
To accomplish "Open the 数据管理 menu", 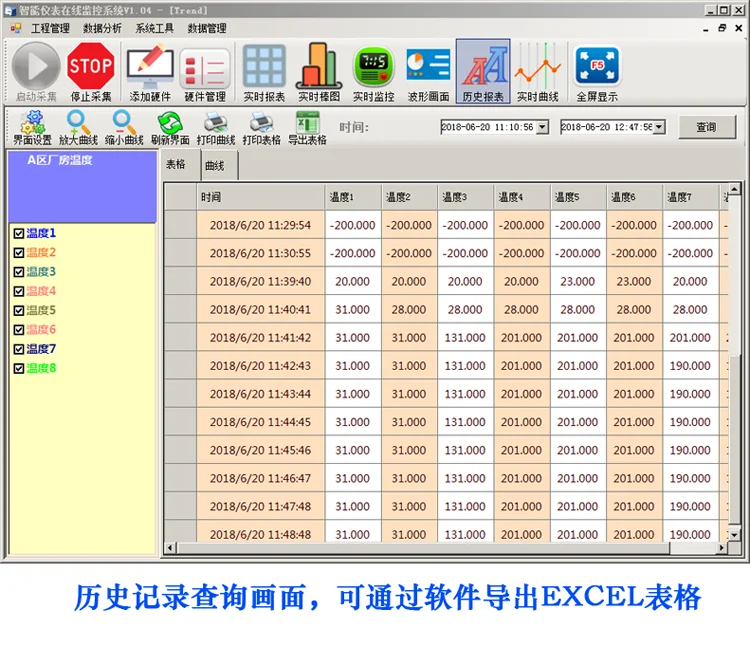I will [x=207, y=28].
